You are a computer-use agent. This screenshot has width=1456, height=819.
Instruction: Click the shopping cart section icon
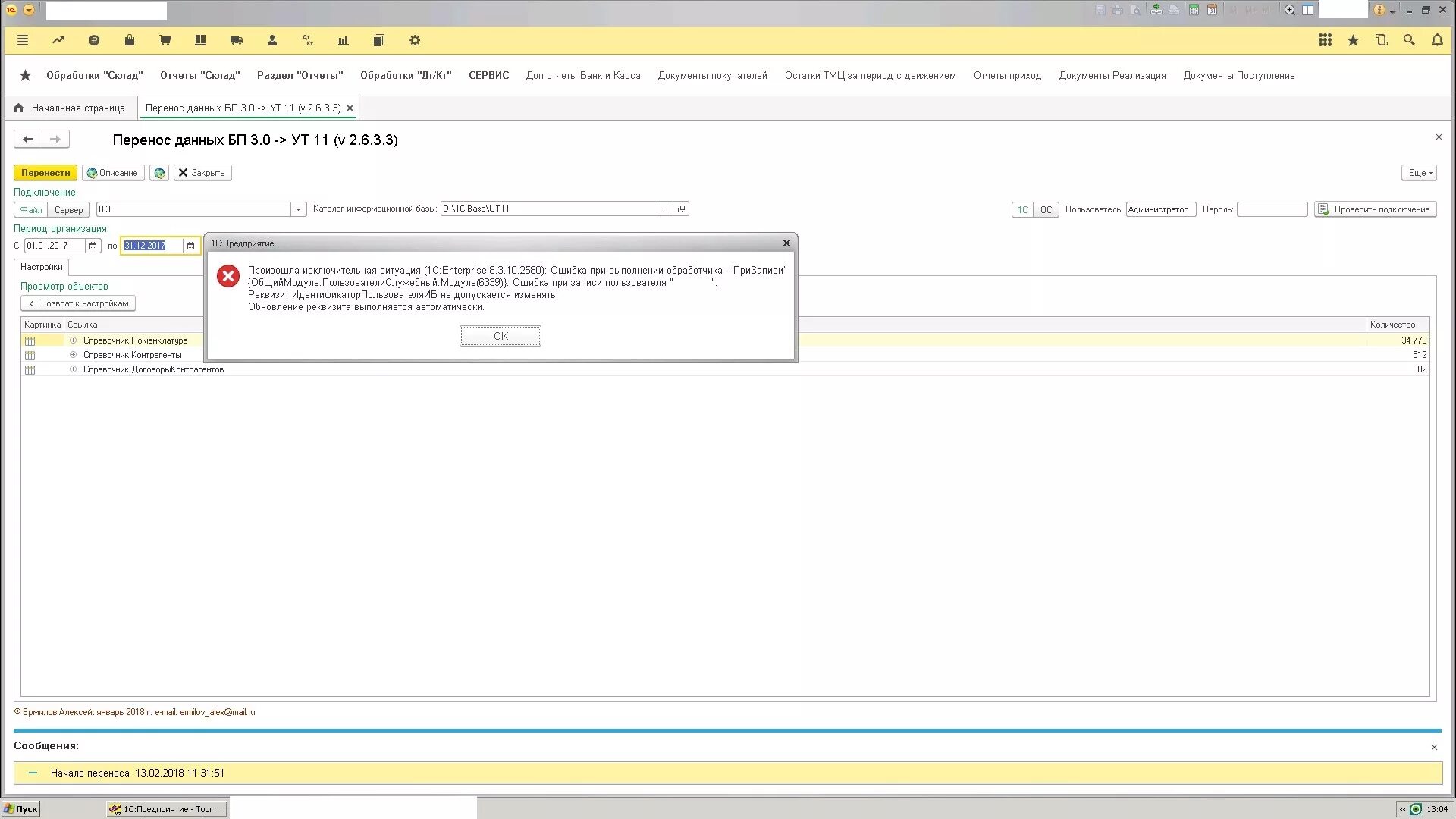click(165, 40)
